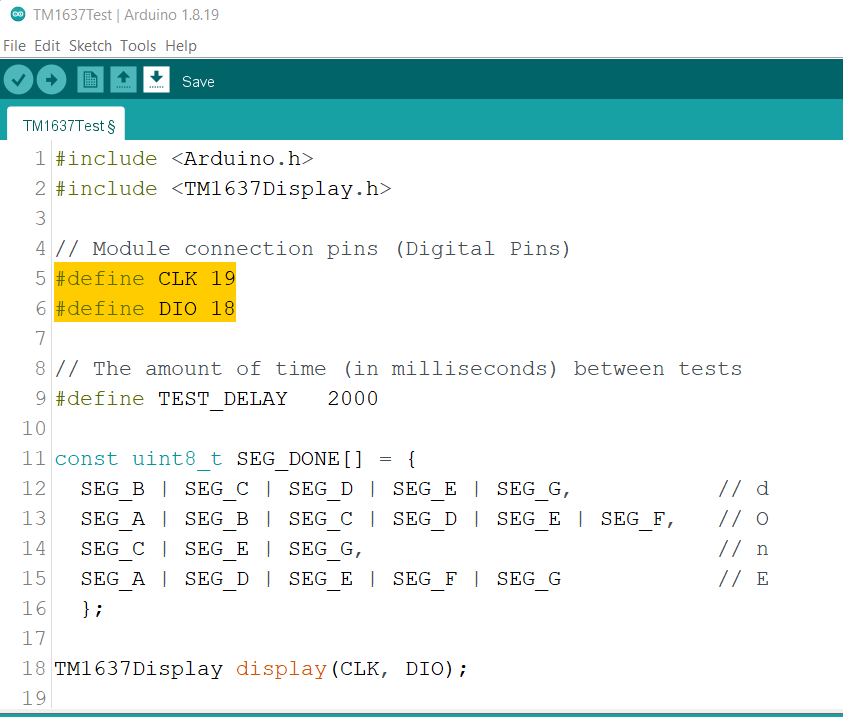
Task: Click the closing '};' on line 16
Action: 92,609
